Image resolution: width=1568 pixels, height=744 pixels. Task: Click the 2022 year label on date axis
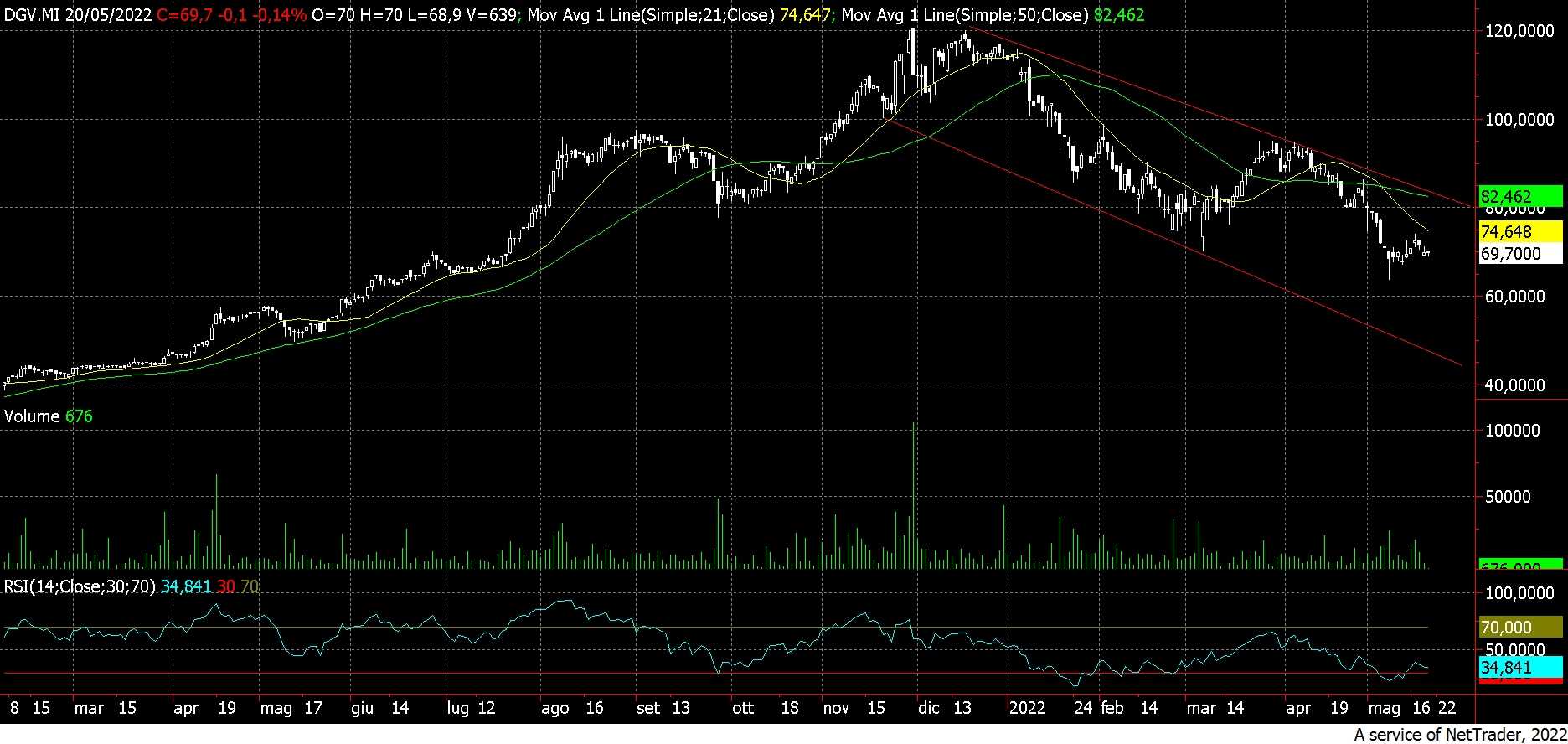1028,709
